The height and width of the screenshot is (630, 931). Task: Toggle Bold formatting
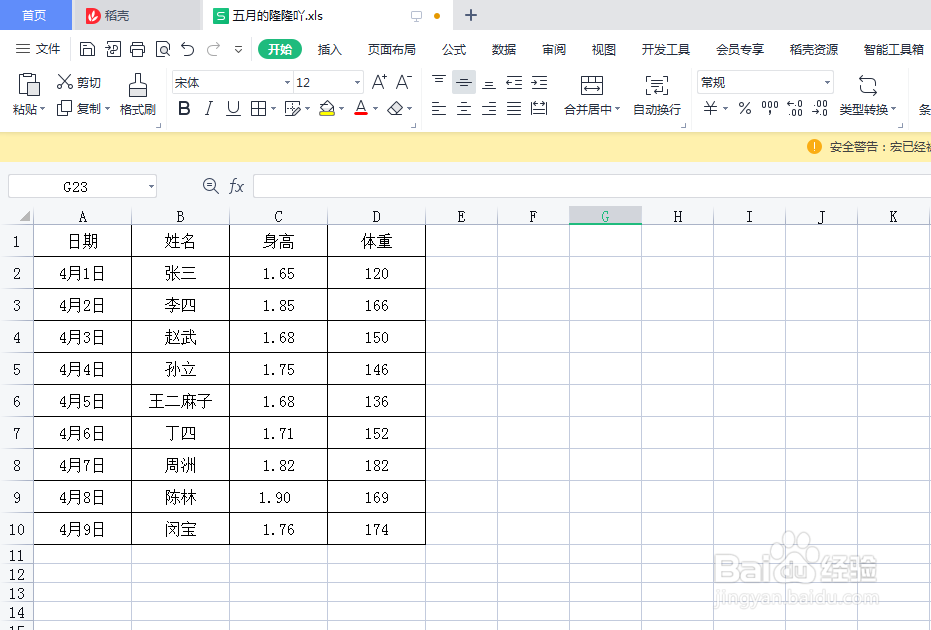pyautogui.click(x=184, y=109)
